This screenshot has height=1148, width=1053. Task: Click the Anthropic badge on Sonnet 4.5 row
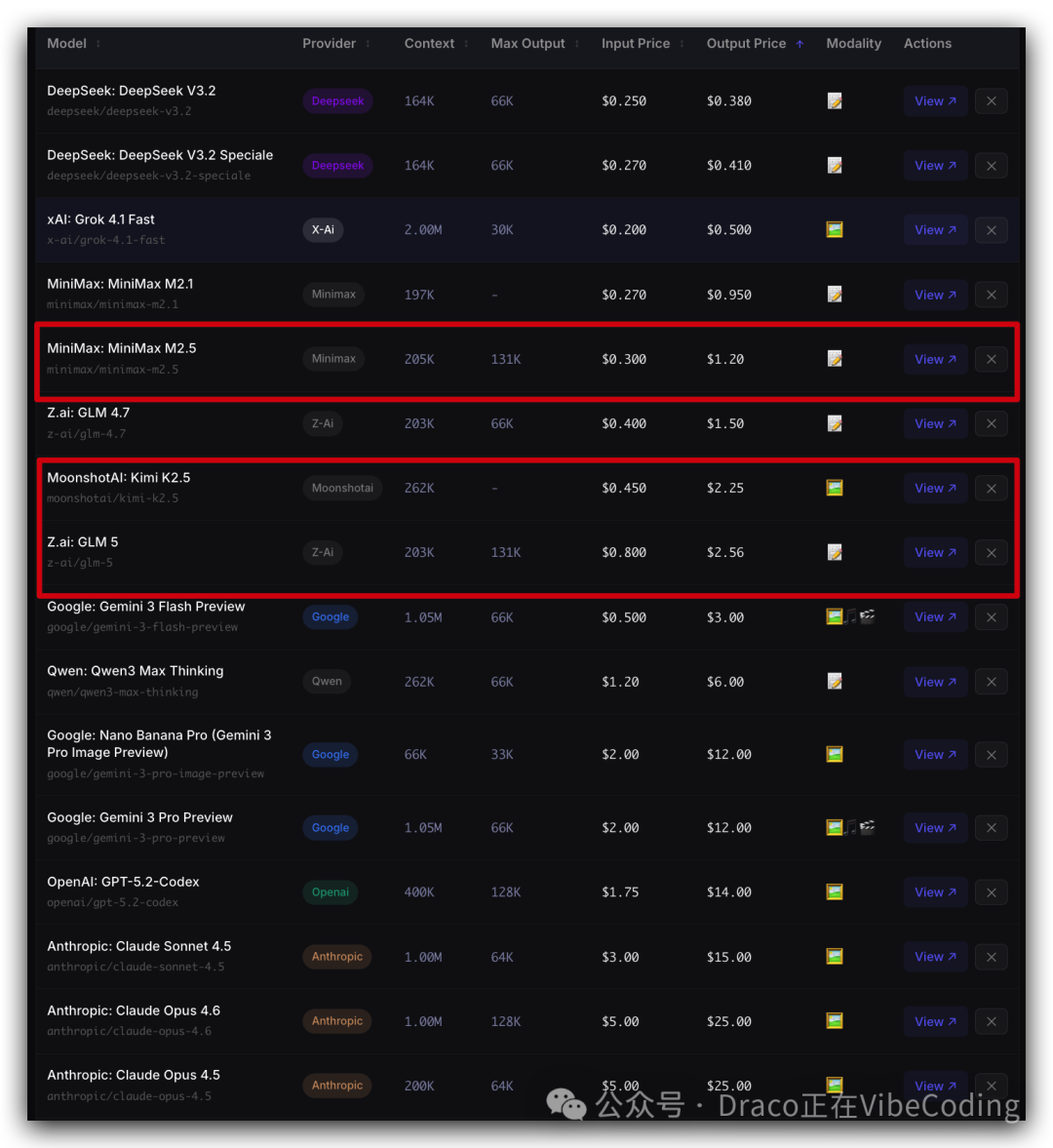(337, 957)
